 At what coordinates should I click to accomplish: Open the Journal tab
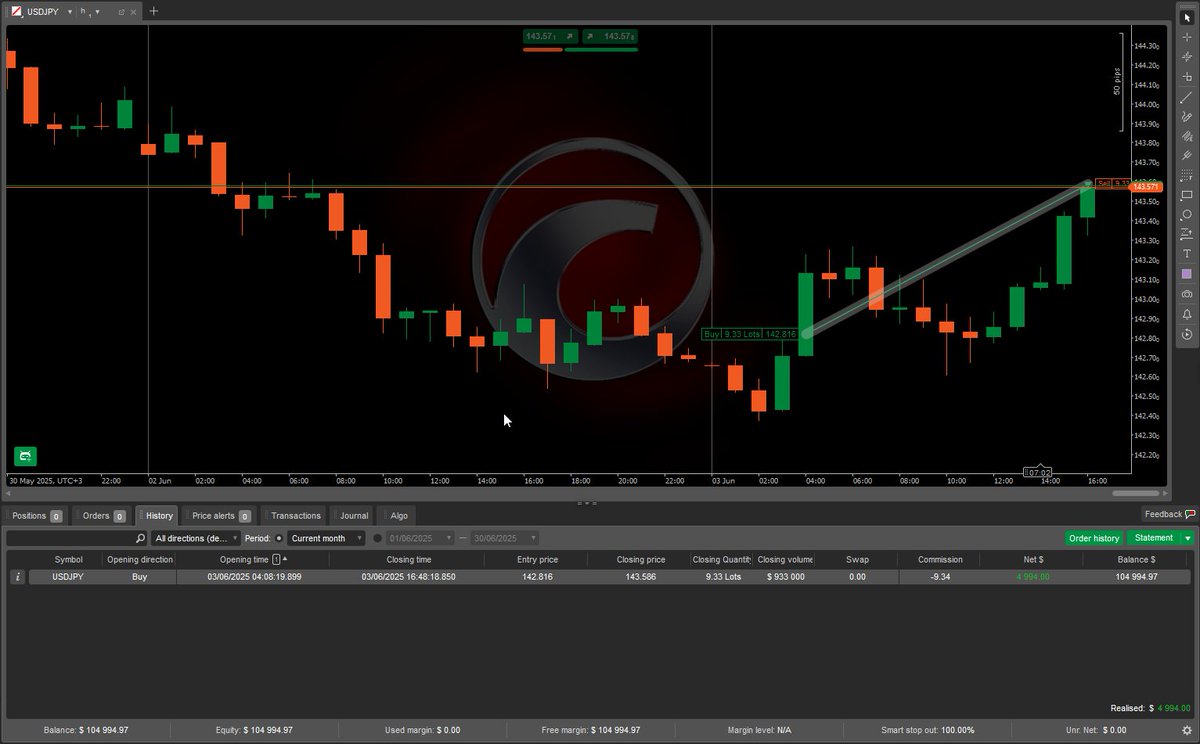pos(353,516)
